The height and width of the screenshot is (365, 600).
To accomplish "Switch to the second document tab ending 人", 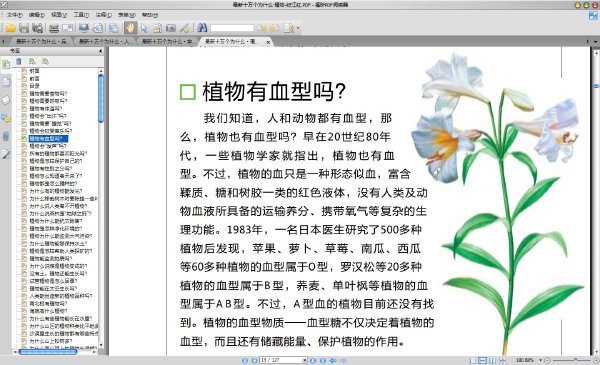I will [x=104, y=41].
